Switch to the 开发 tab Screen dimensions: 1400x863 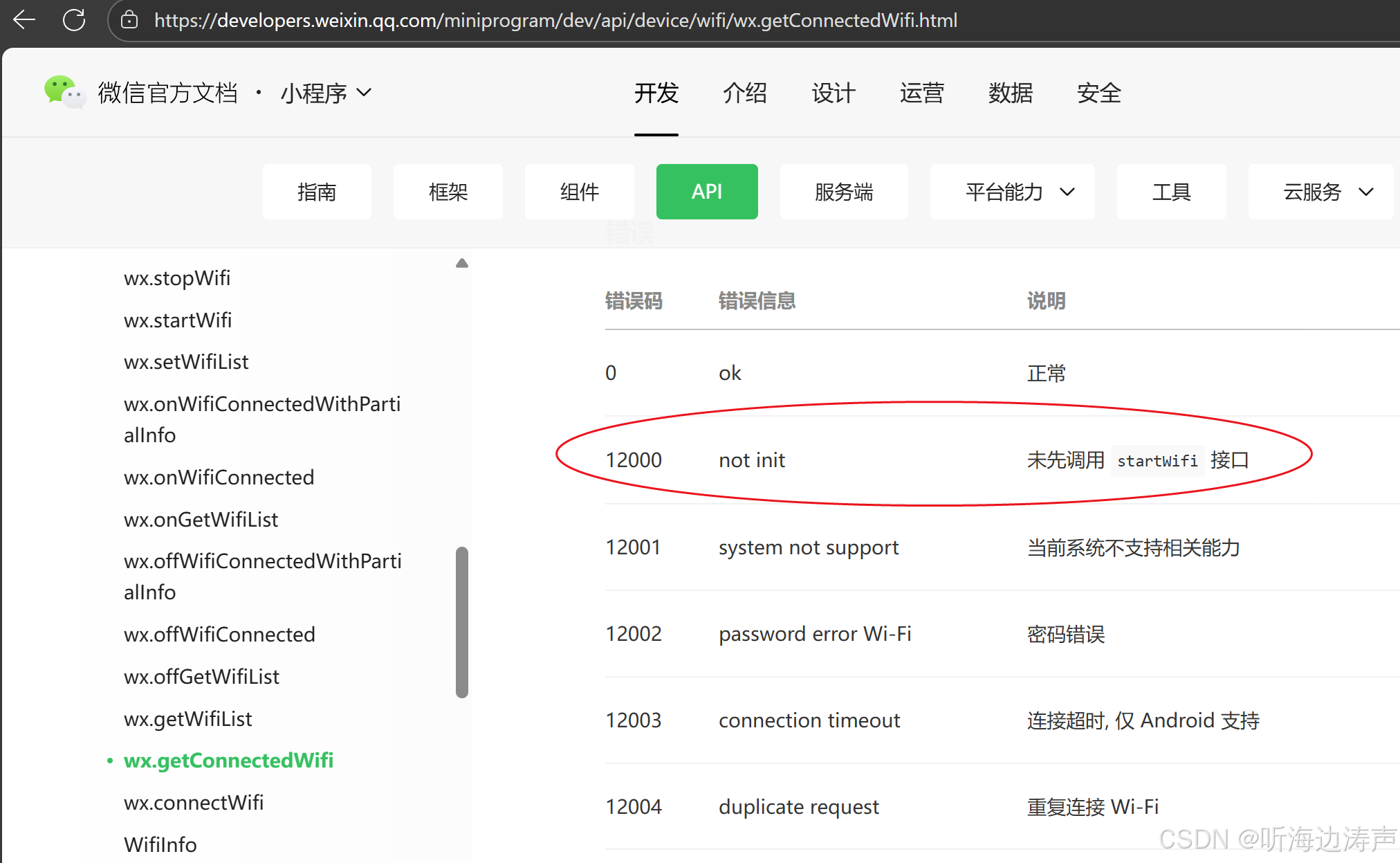[656, 93]
